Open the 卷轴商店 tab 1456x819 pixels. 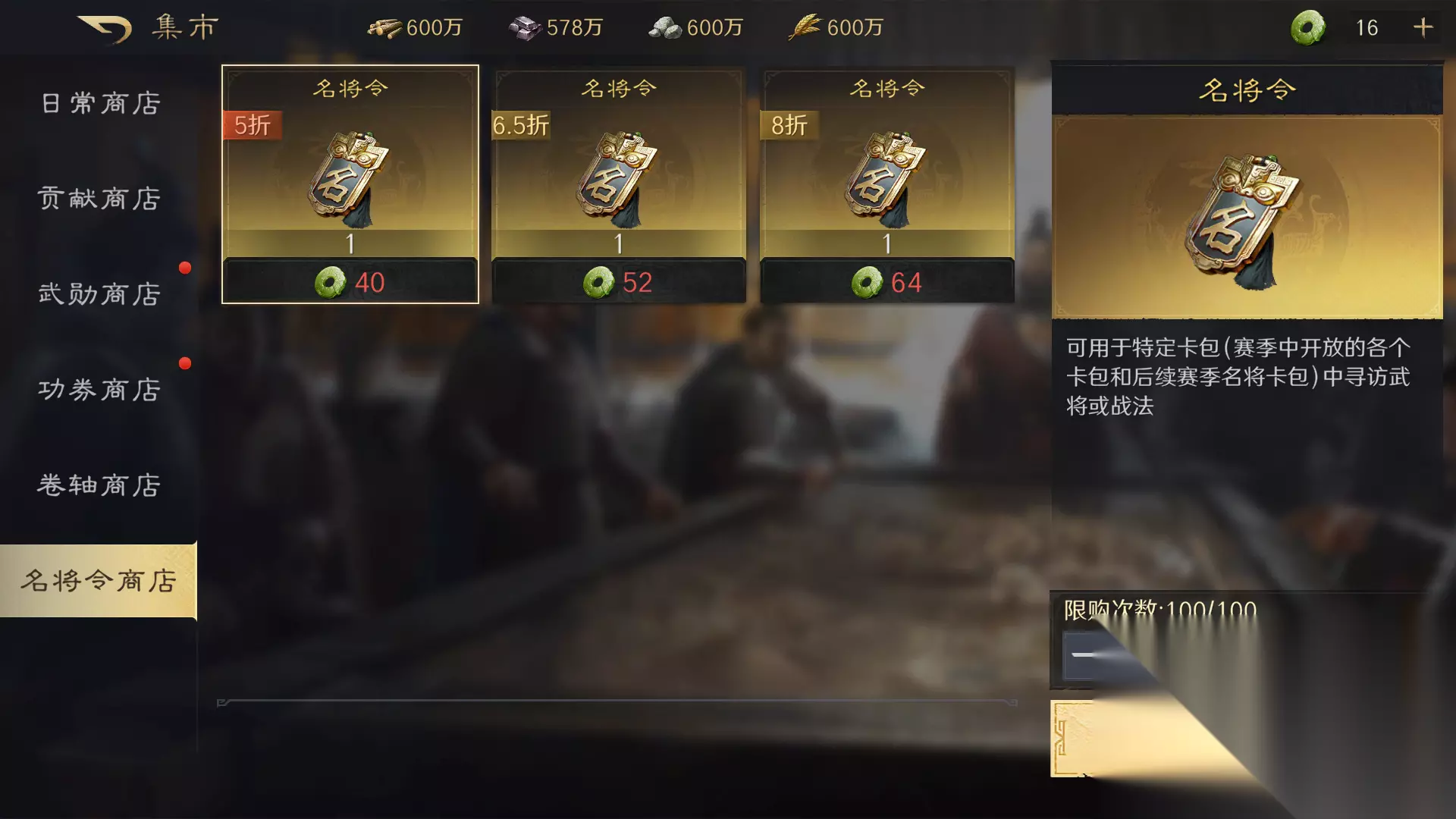click(99, 485)
